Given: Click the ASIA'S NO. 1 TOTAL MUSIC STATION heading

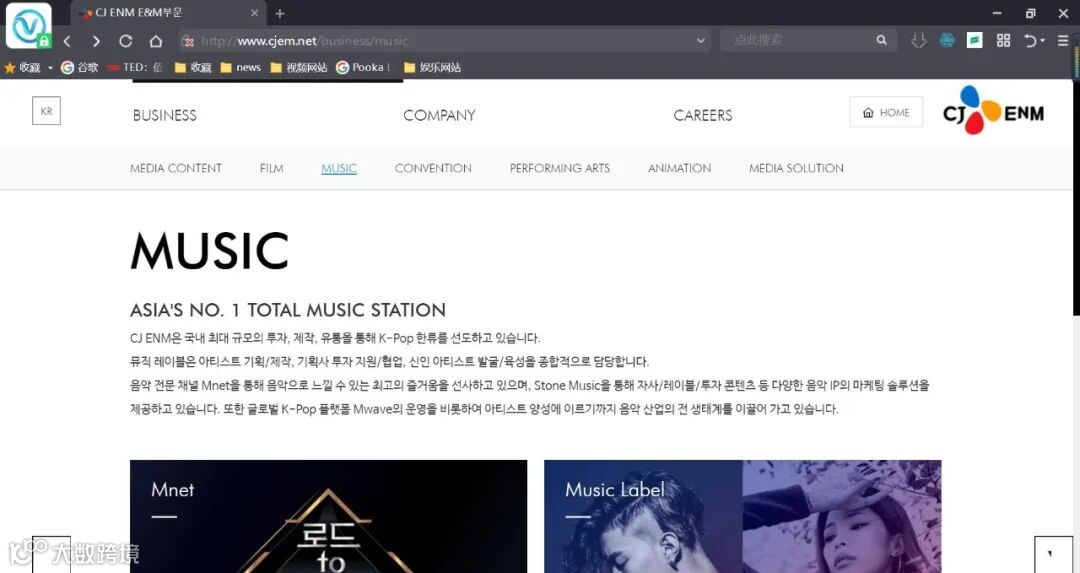Looking at the screenshot, I should point(288,310).
